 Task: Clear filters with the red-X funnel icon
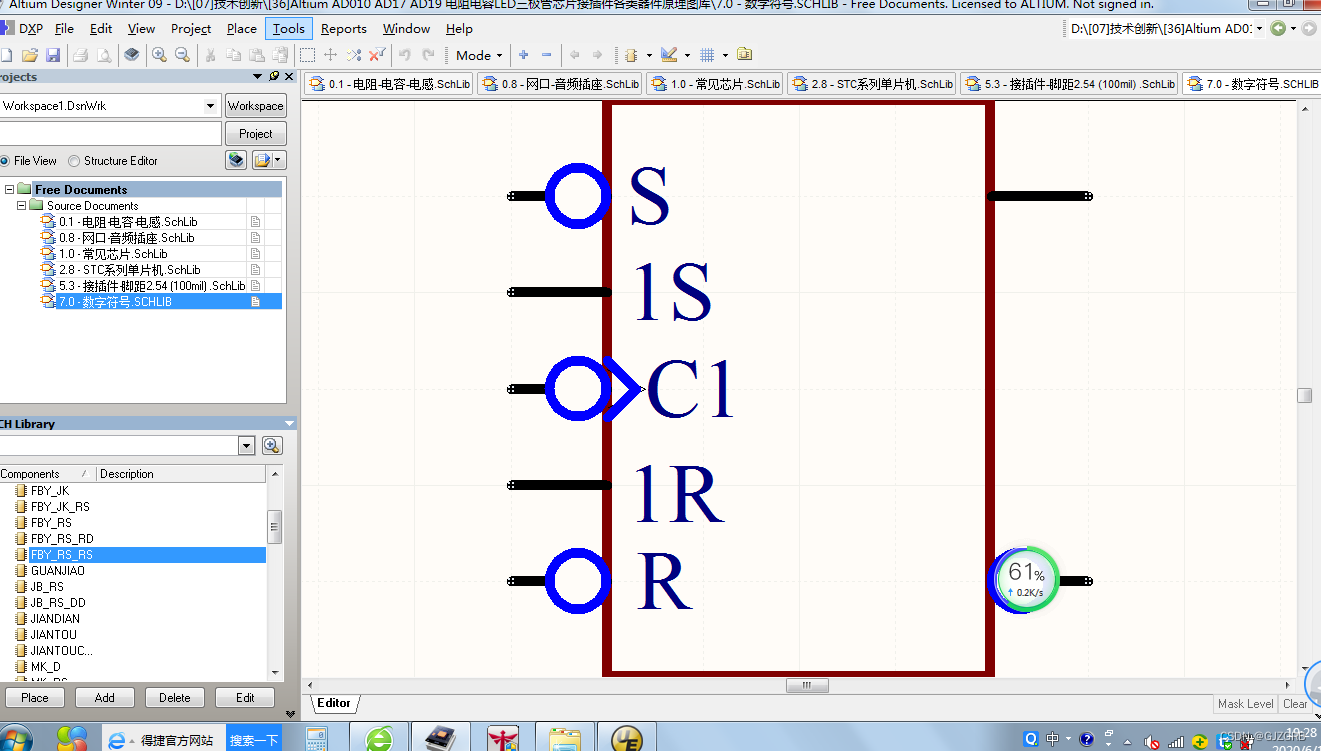(377, 55)
